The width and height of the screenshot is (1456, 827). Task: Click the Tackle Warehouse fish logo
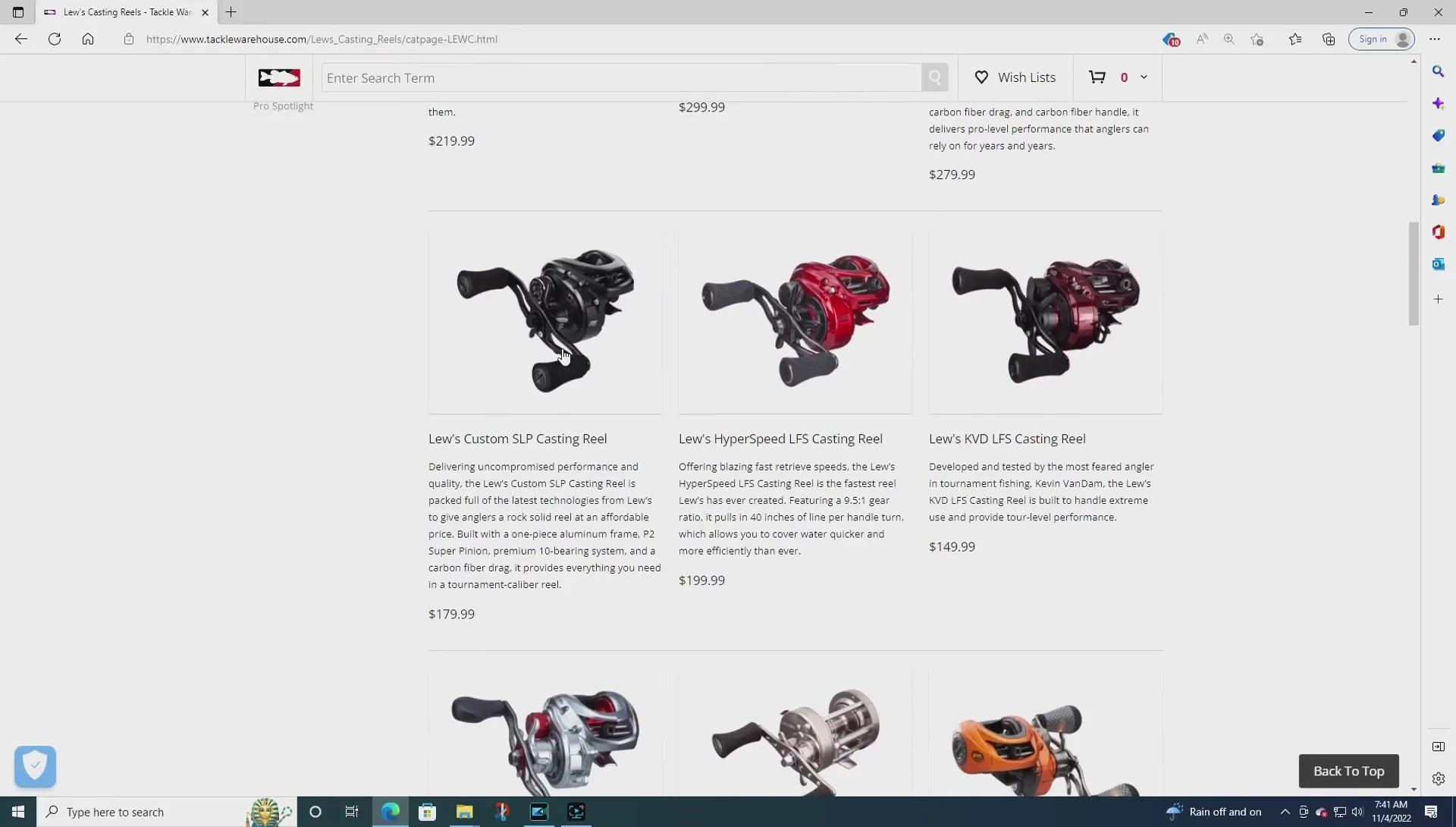pyautogui.click(x=279, y=77)
